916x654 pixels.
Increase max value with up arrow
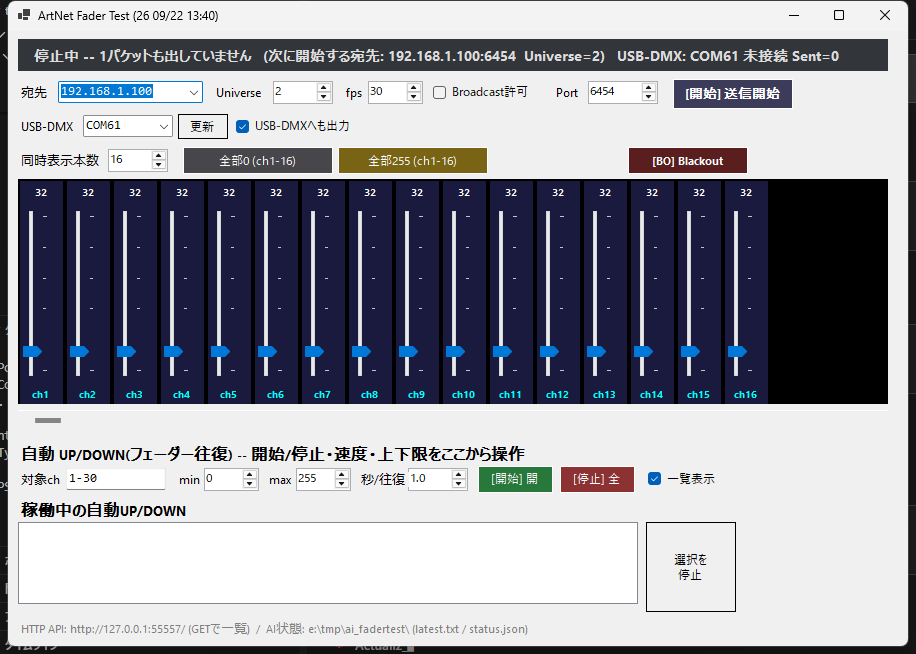point(342,475)
